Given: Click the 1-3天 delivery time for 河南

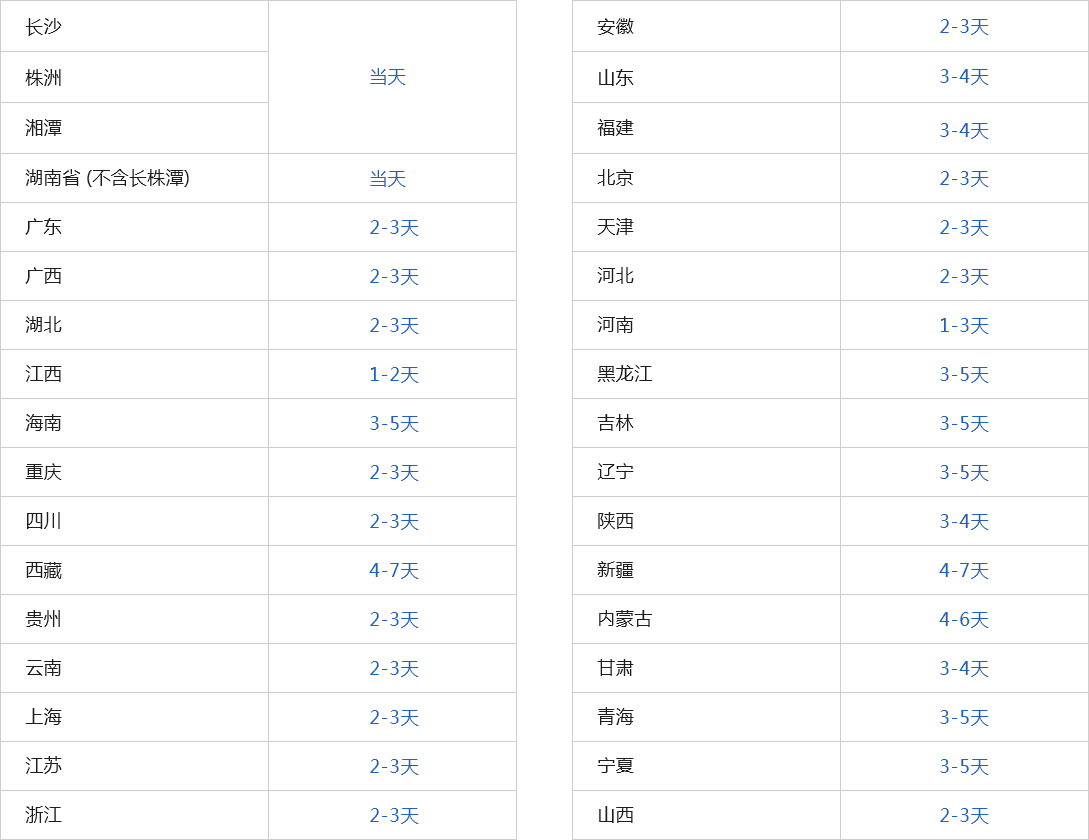Looking at the screenshot, I should pos(964,326).
